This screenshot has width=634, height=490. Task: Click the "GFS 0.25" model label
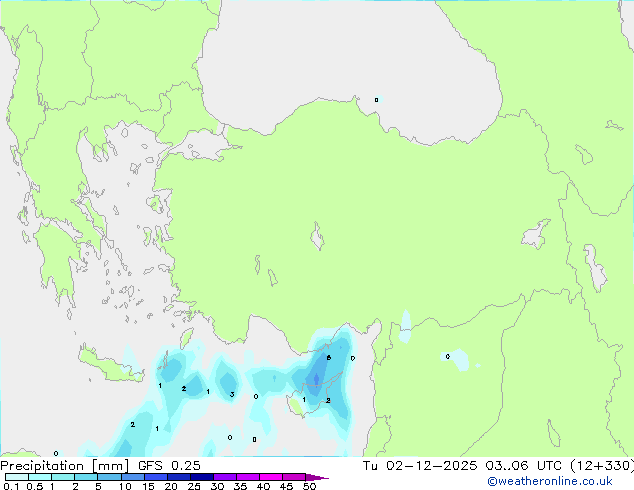(169, 466)
